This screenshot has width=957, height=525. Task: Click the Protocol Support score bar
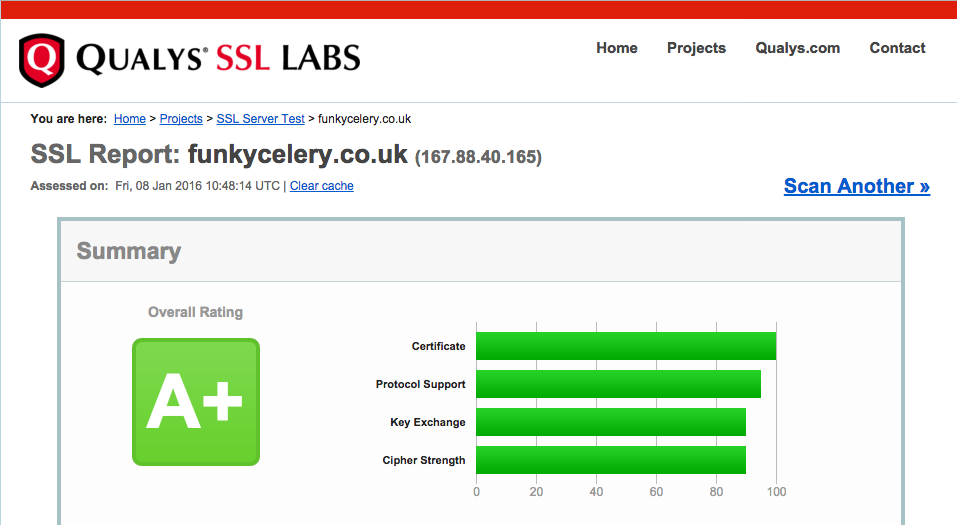(618, 384)
